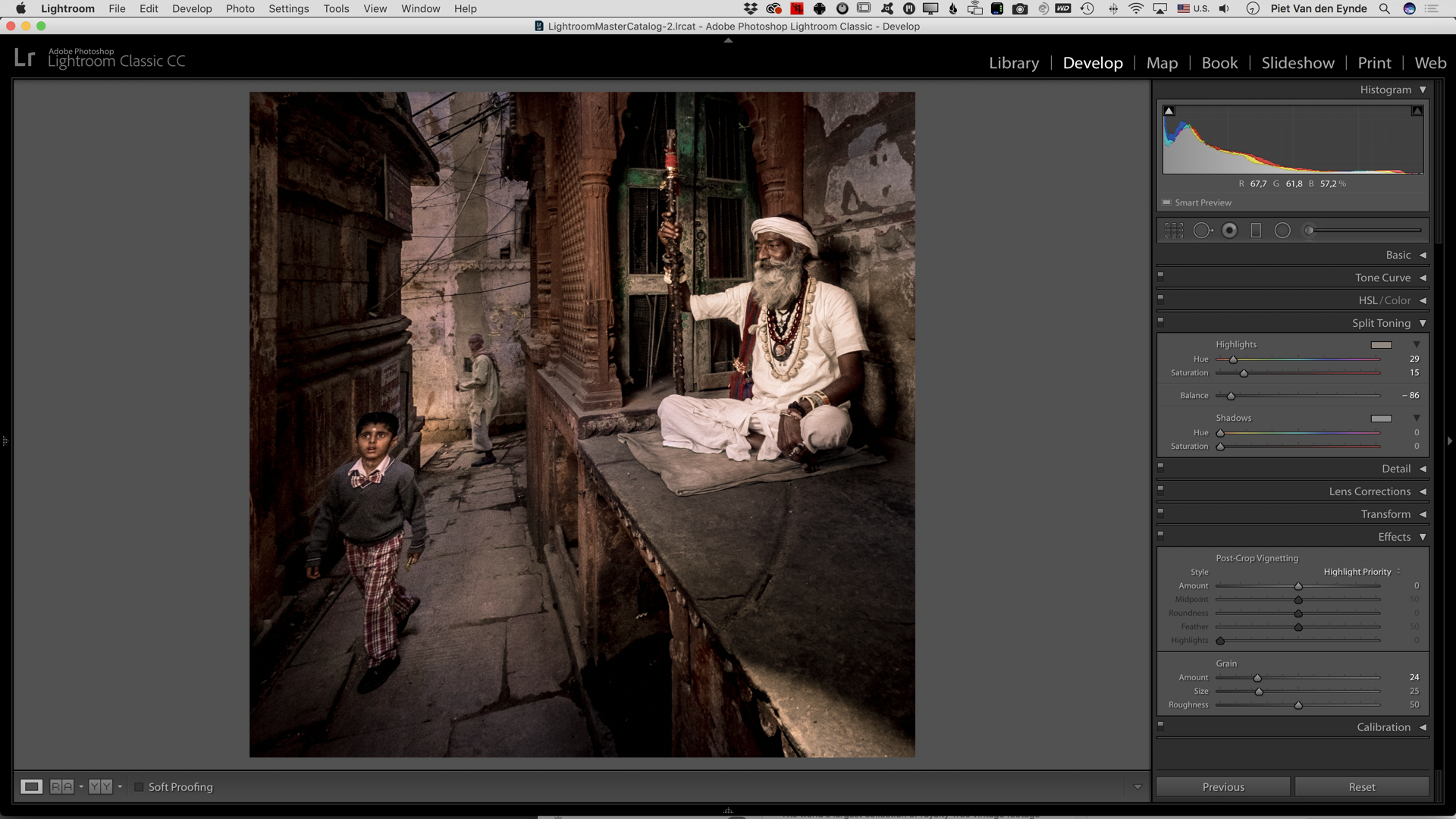Switch to the Library module
1456x819 pixels.
coord(1013,63)
